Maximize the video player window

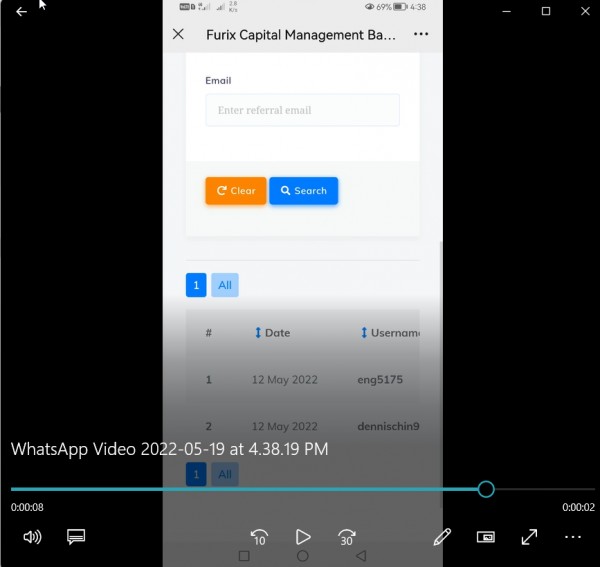point(546,11)
